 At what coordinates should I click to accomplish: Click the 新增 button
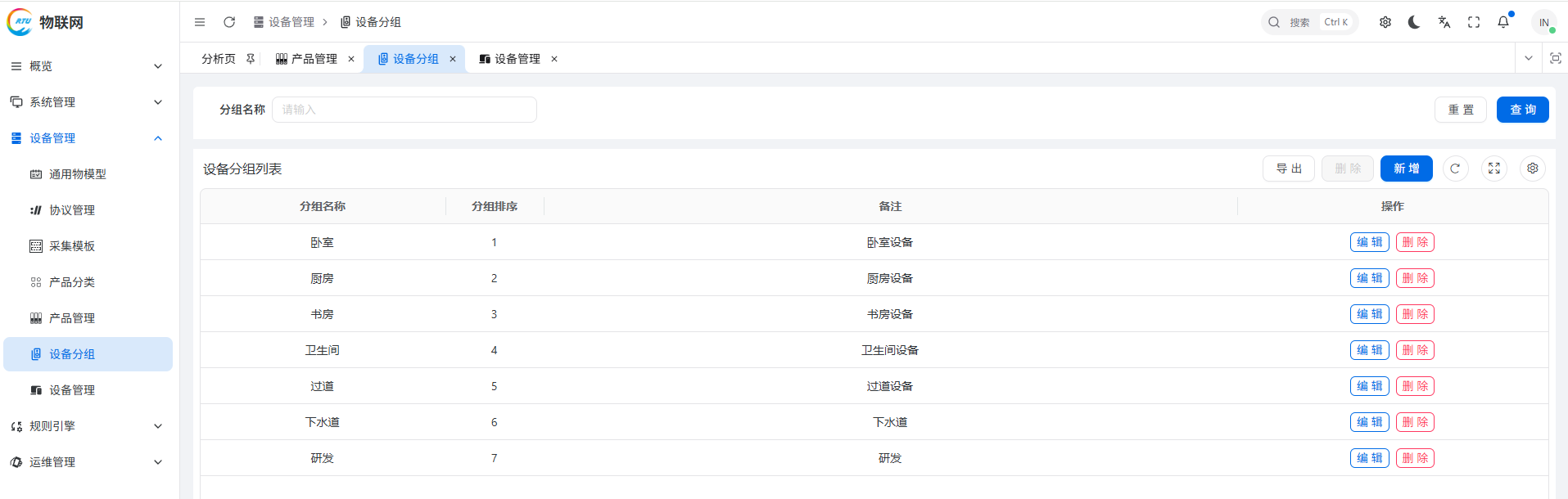(x=1406, y=169)
